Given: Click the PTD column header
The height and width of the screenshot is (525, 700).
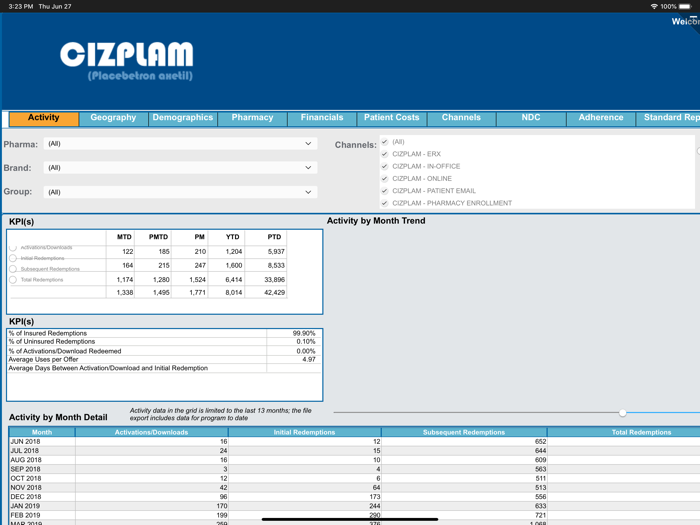Looking at the screenshot, I should tap(275, 237).
